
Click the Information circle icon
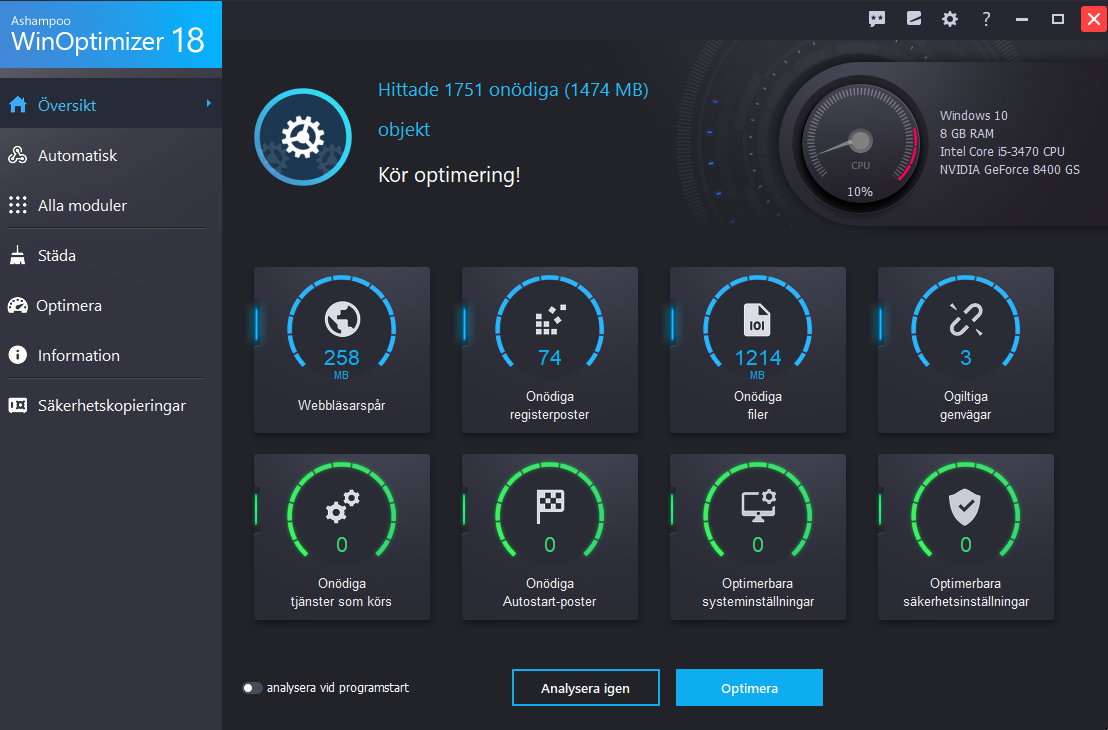(x=18, y=355)
